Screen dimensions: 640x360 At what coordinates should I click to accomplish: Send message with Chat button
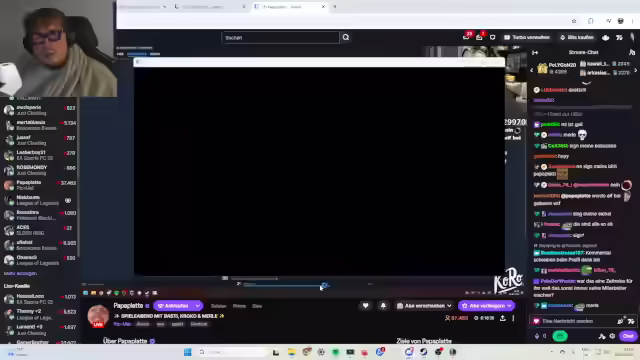point(628,336)
